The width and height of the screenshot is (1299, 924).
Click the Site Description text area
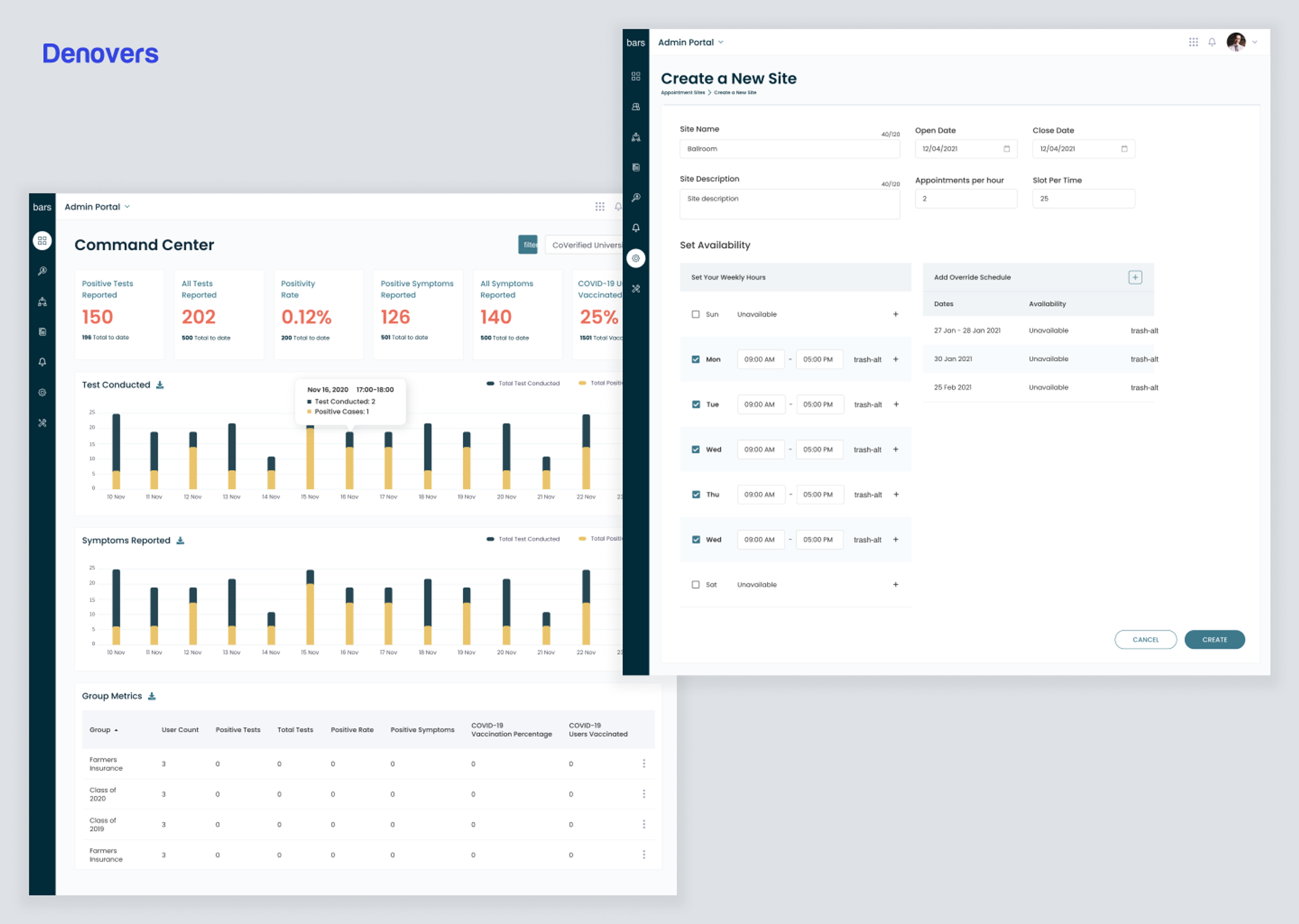coord(790,204)
